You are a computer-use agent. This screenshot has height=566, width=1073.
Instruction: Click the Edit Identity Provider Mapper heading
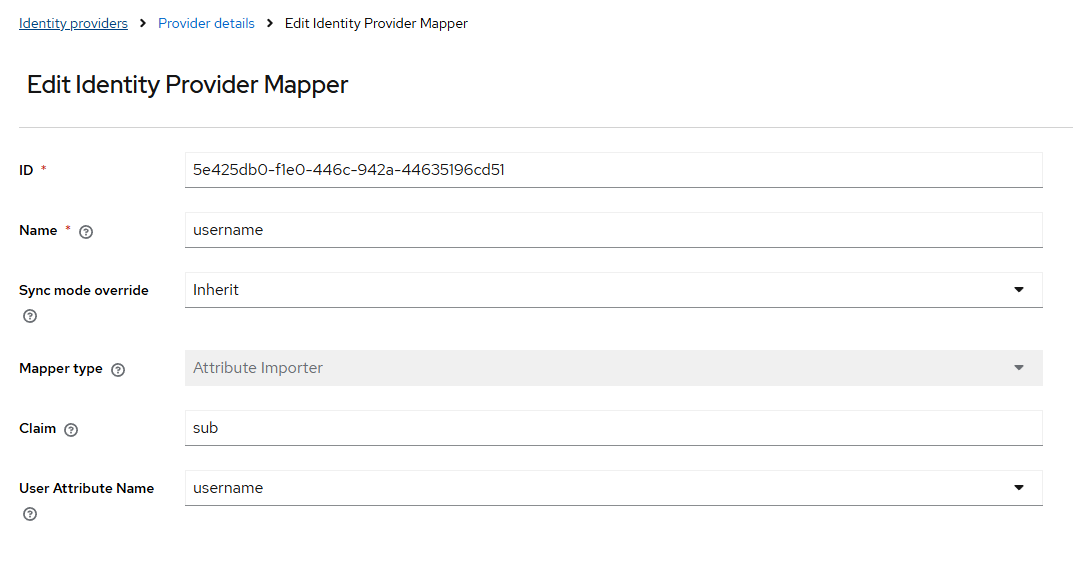coord(187,85)
